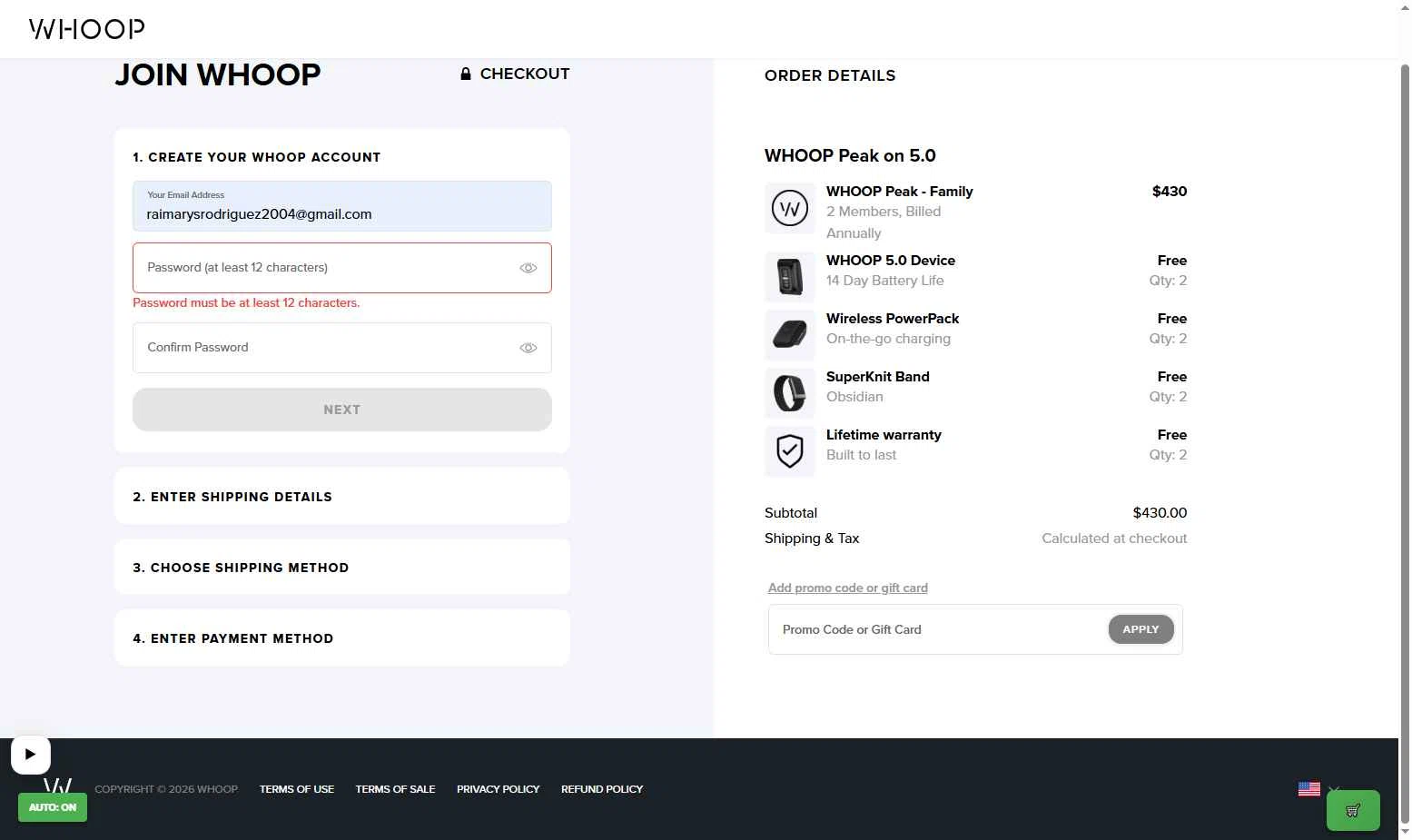Click 'WHOOP Peak on 5.0' heading

click(x=850, y=155)
